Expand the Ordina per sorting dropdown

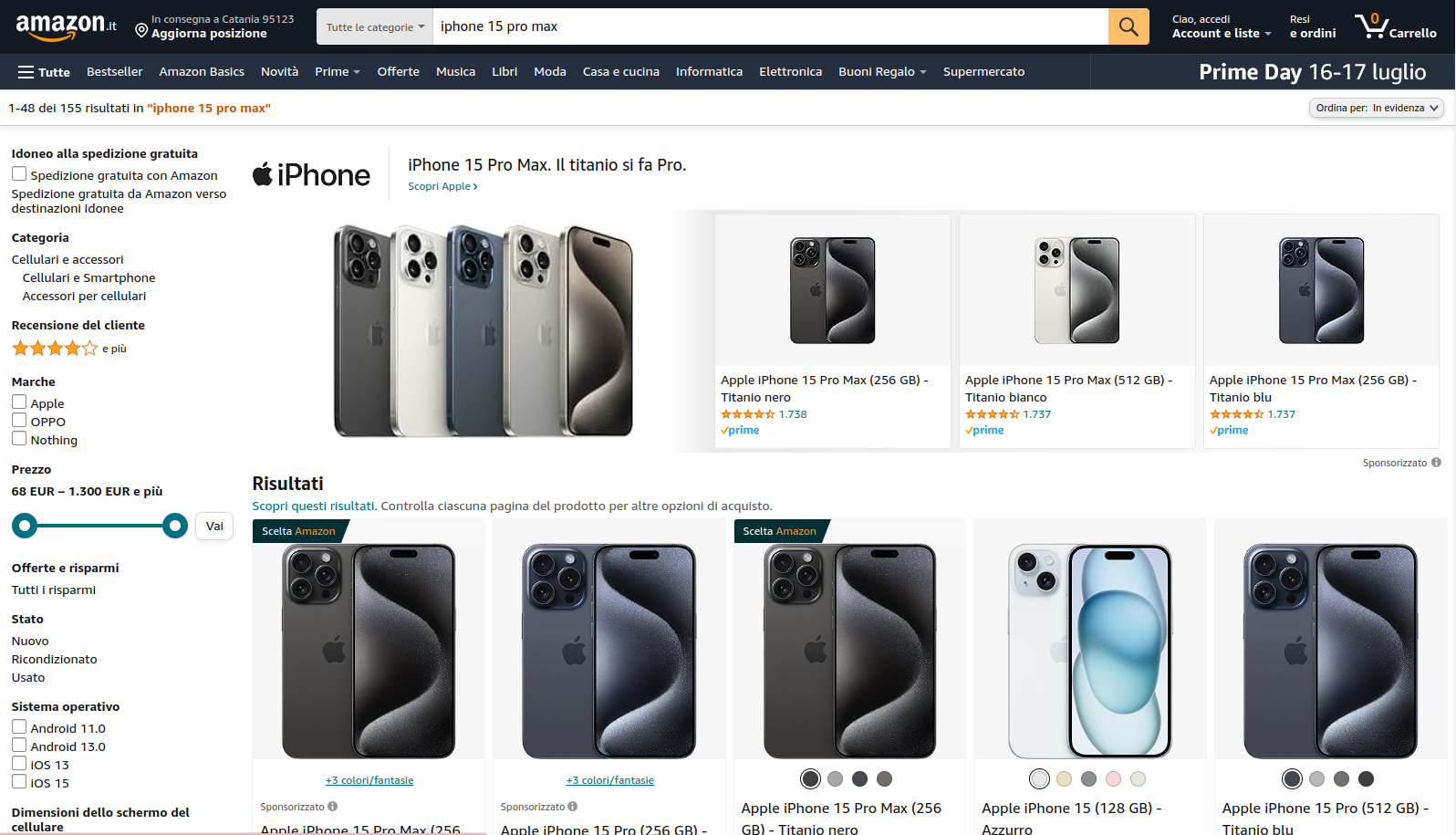tap(1377, 108)
